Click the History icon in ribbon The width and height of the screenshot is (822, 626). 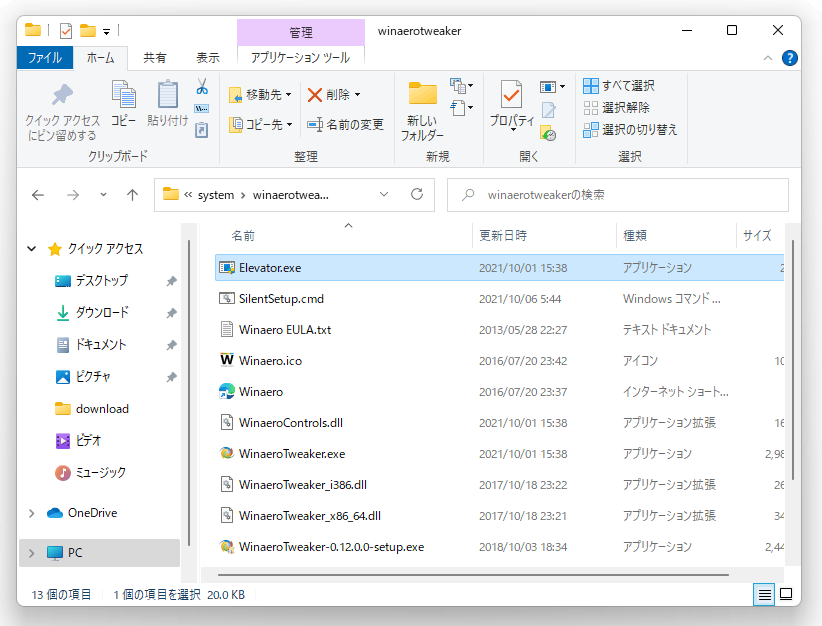548,133
